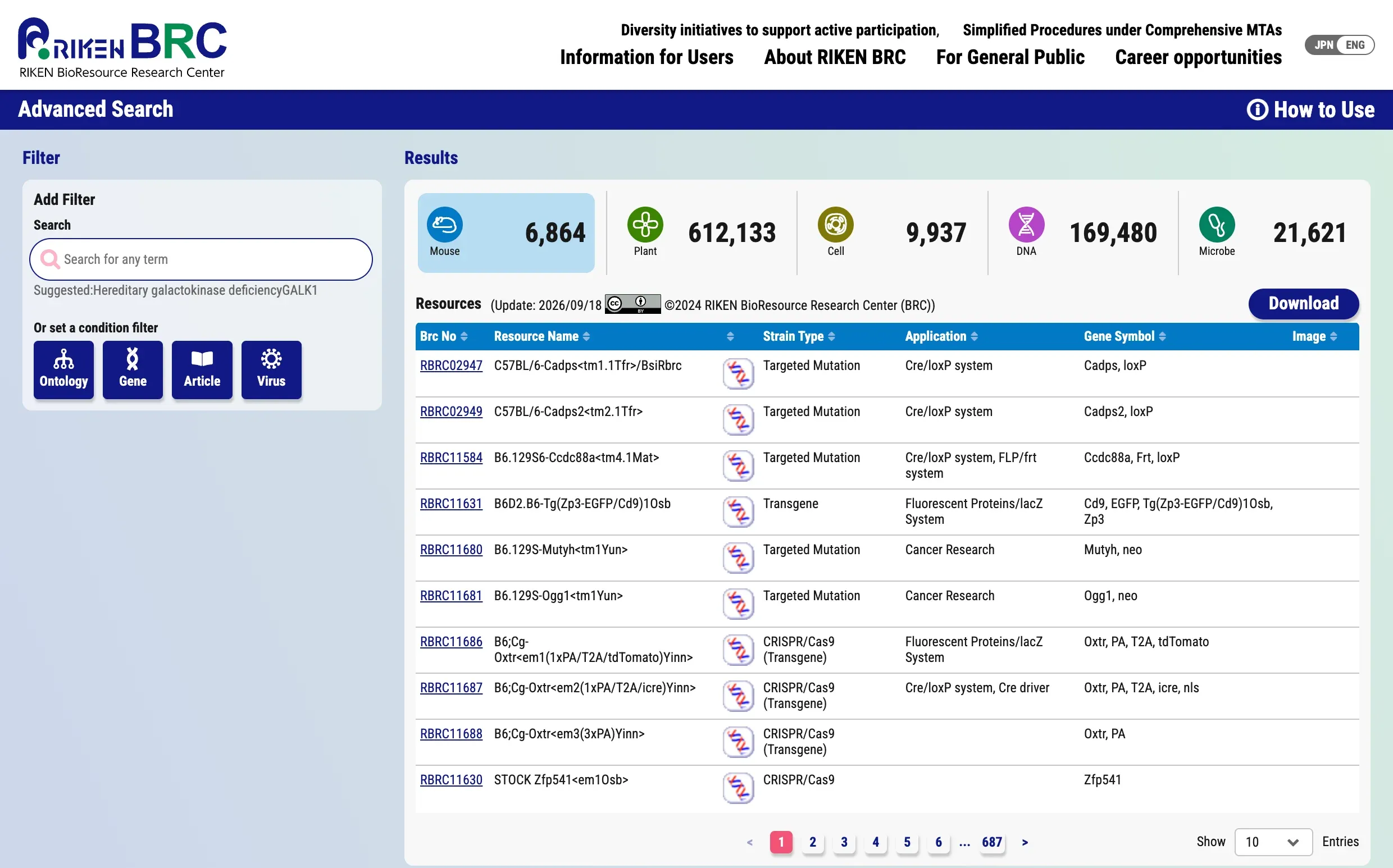Open Information for Users menu
Screen dimensions: 1393x868
[647, 57]
